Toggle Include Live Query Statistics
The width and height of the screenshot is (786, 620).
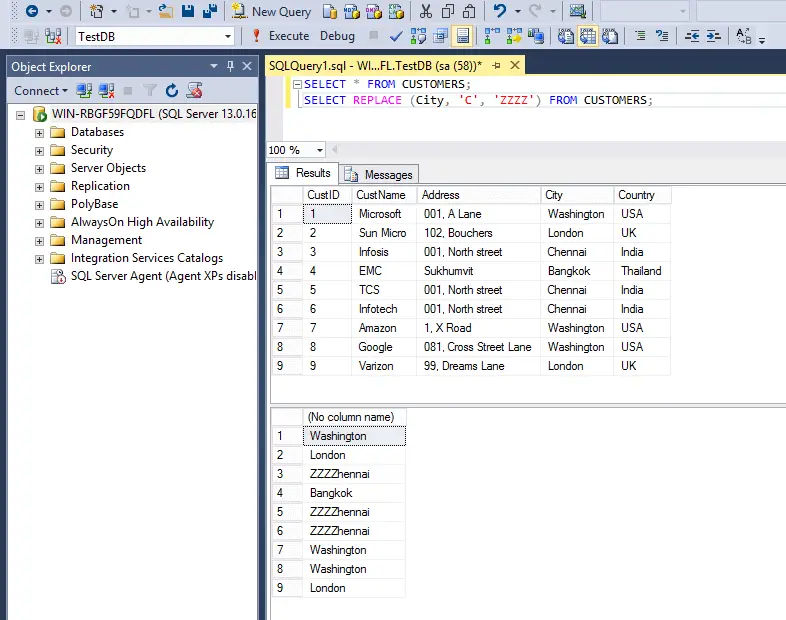coord(514,36)
